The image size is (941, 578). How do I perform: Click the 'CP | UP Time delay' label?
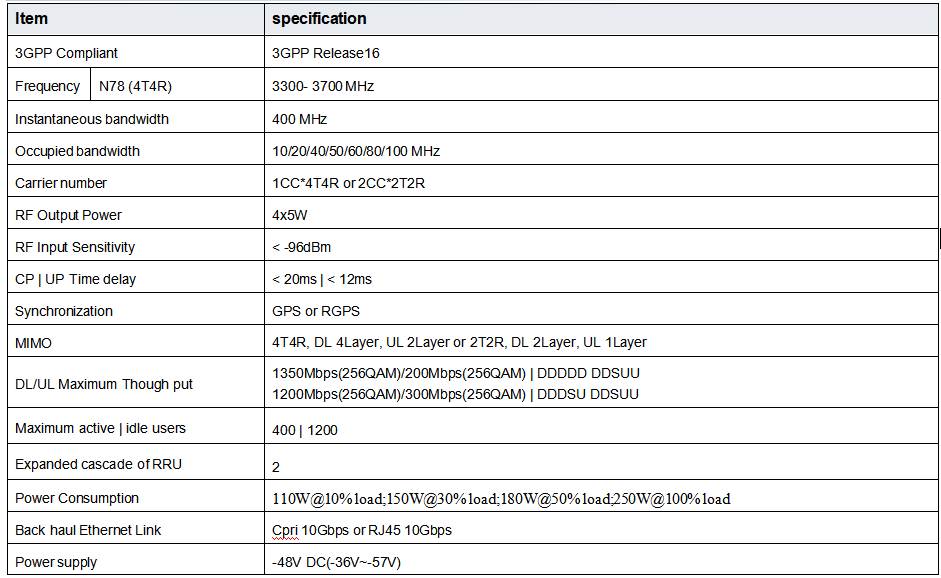point(75,279)
